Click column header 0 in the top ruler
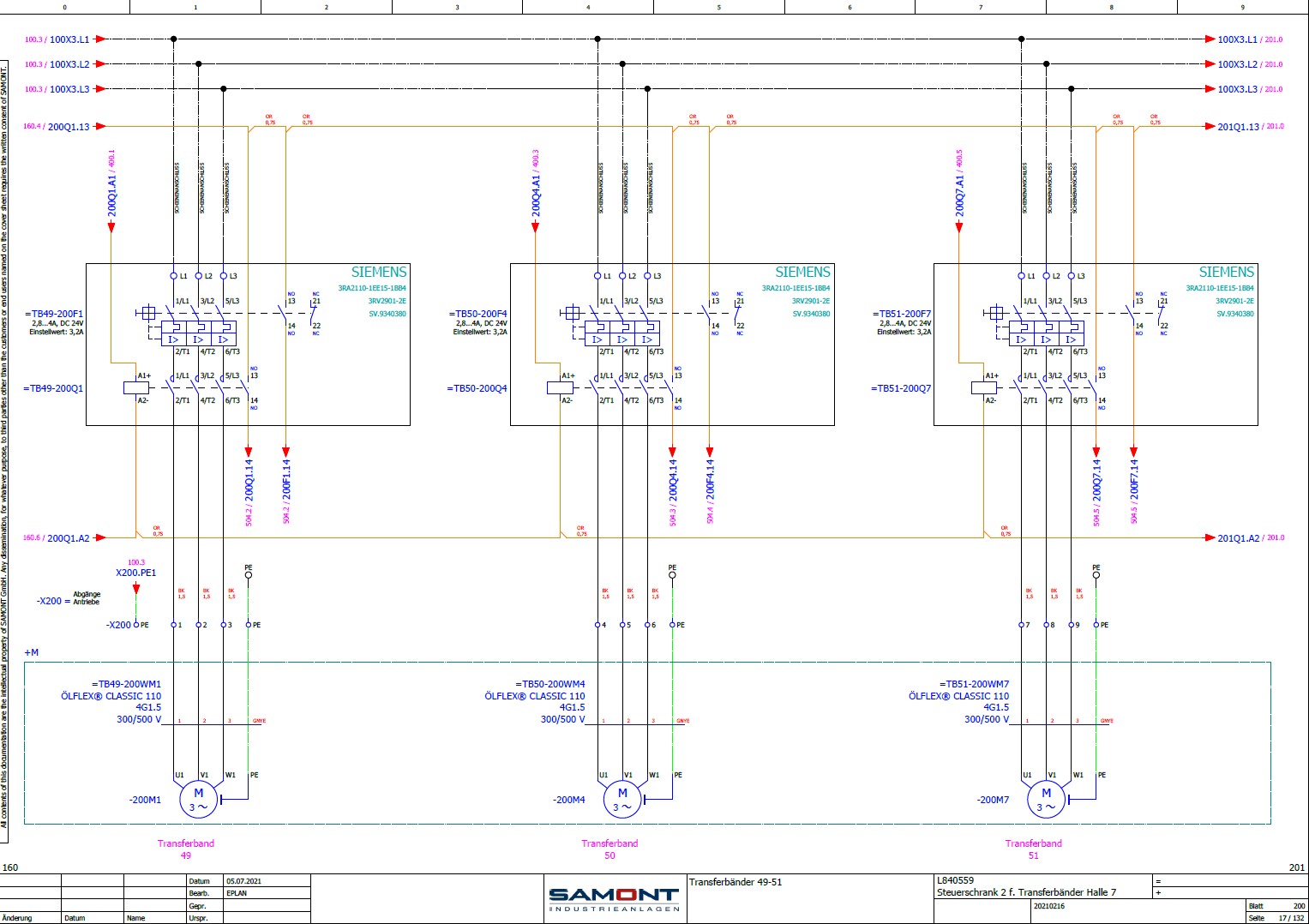 tap(65, 7)
